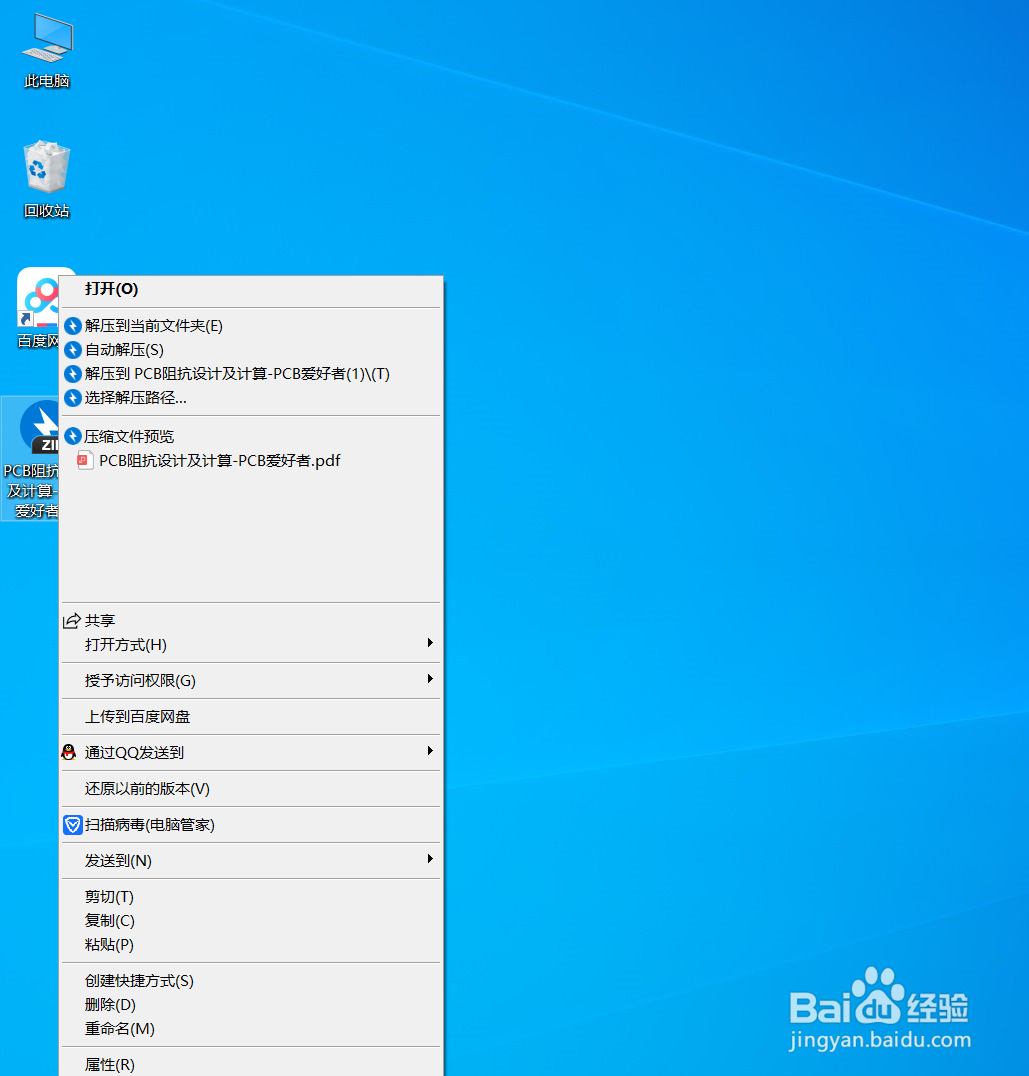Choose 打开(O) from the context menu
The height and width of the screenshot is (1076, 1029).
click(x=250, y=289)
